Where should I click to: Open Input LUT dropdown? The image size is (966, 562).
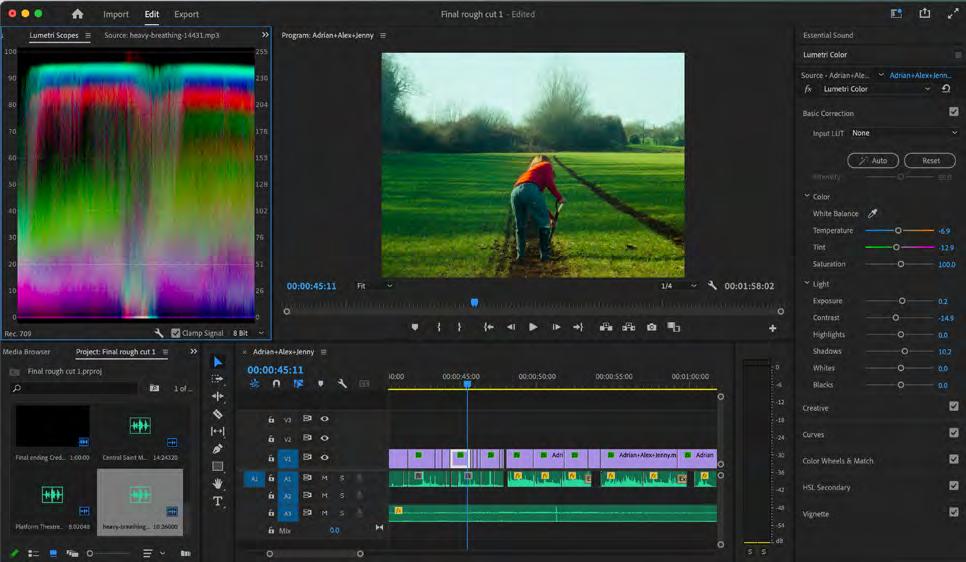pyautogui.click(x=904, y=133)
